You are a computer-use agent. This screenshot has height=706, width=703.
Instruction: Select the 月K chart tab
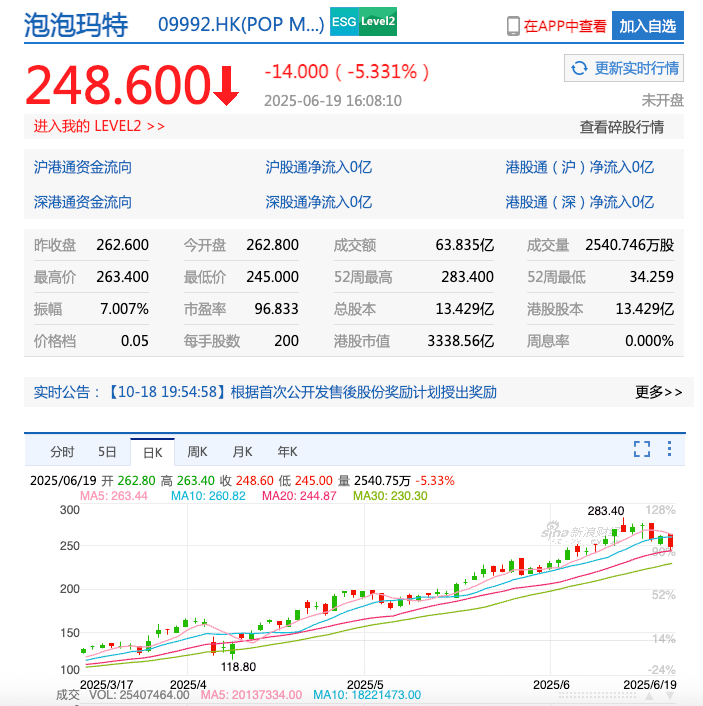click(242, 451)
